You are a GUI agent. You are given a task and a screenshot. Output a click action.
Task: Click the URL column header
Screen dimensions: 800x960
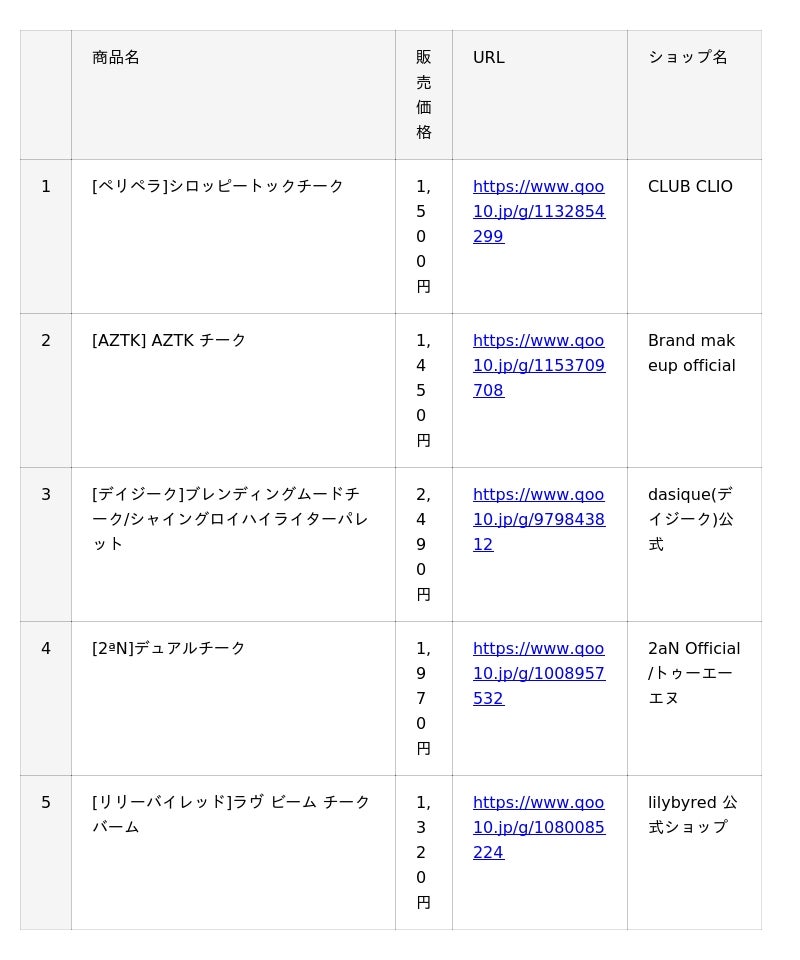click(x=489, y=57)
